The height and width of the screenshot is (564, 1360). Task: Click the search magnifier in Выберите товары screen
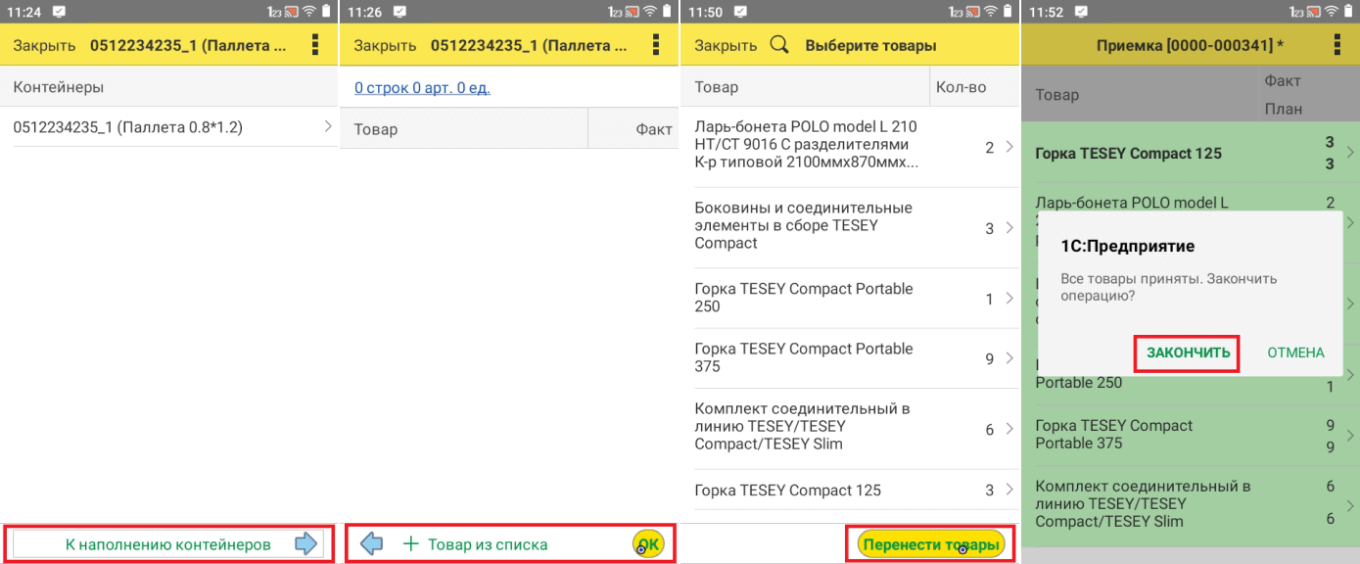tap(779, 45)
